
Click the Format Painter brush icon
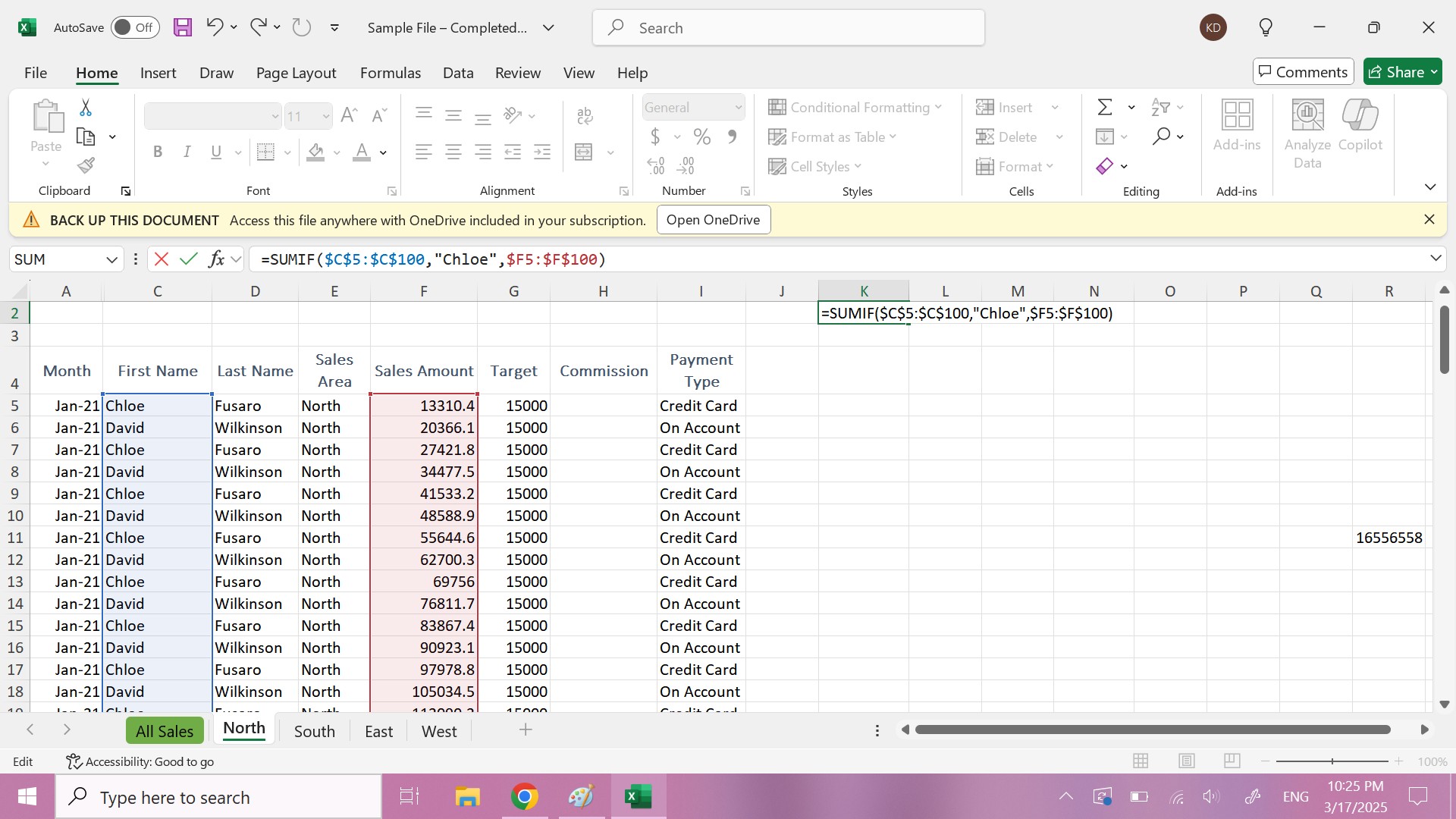[x=86, y=165]
